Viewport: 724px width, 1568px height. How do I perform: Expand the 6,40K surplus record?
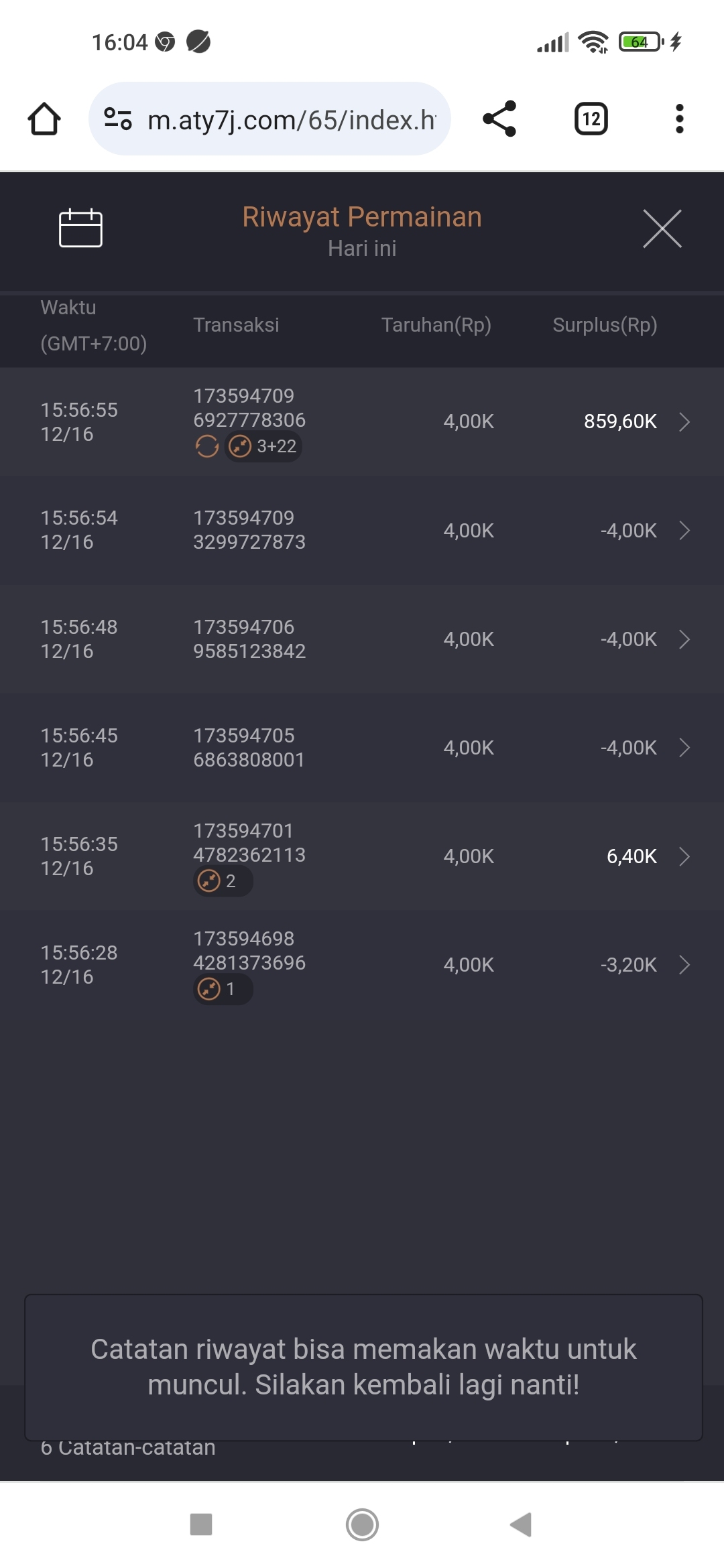coord(684,856)
